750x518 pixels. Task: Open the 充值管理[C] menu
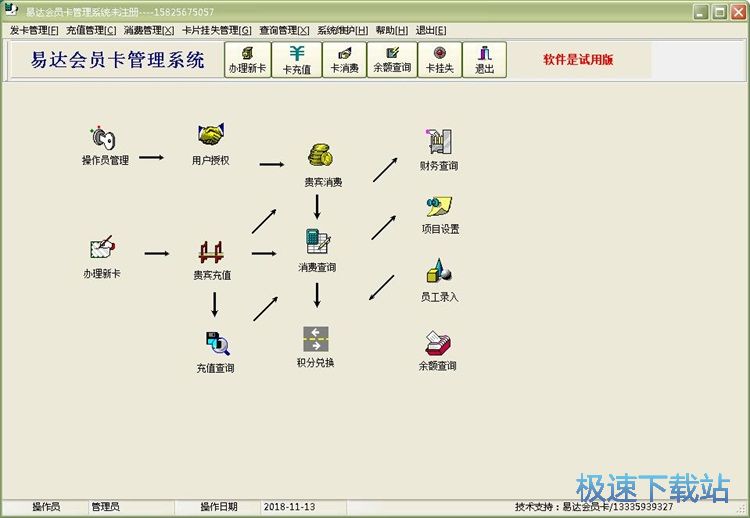[x=91, y=30]
